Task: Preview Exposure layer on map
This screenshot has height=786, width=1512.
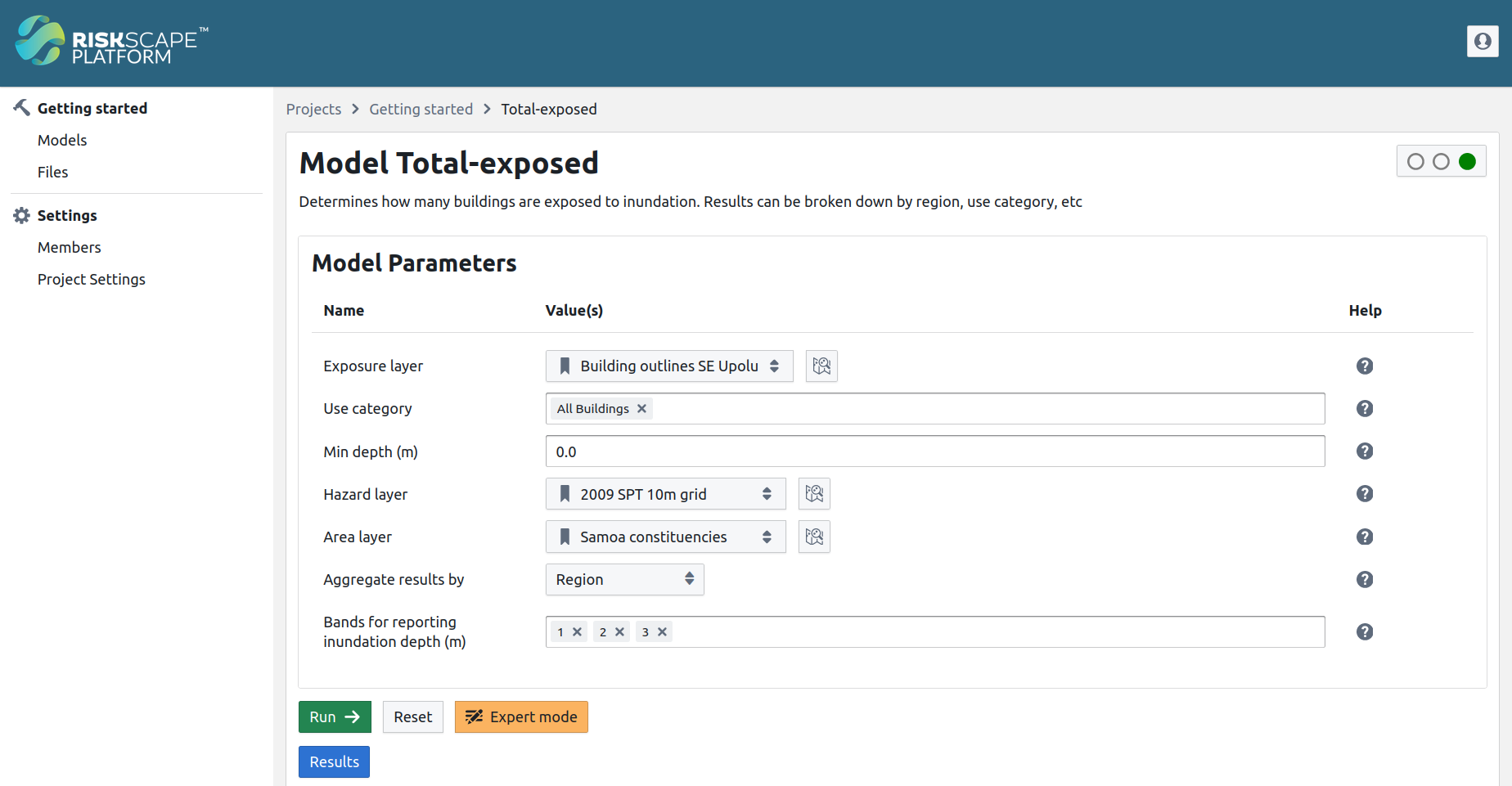Action: (x=821, y=366)
